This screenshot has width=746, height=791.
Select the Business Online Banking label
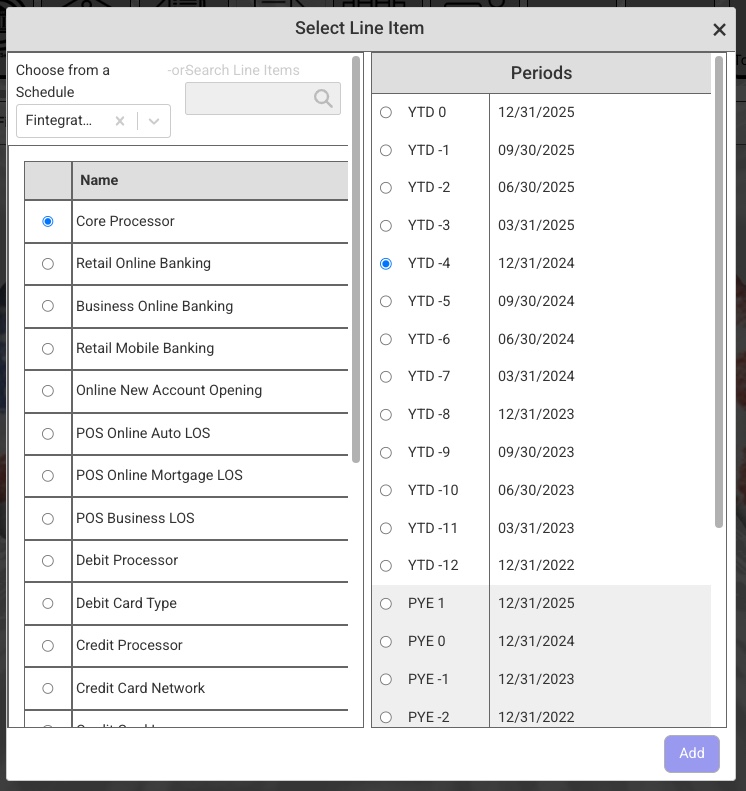click(x=154, y=306)
